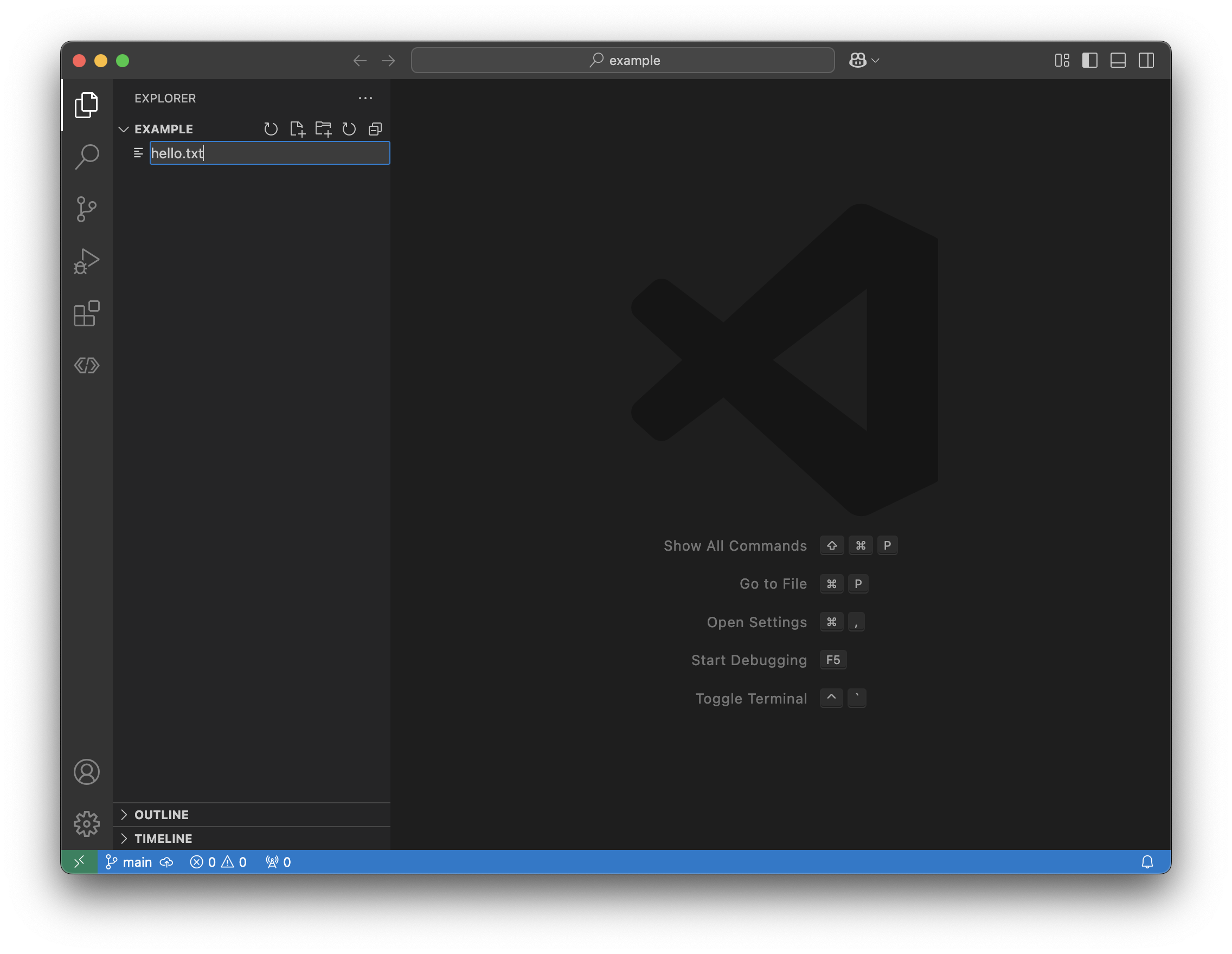Click the refresh icon between New Folder and Collapse
The image size is (1232, 954).
pos(349,129)
